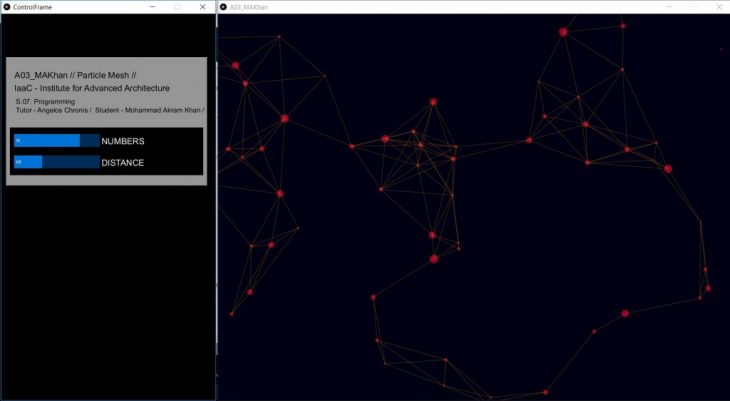This screenshot has width=730, height=401.
Task: Minimize the ControlFrame window
Action: pos(154,7)
